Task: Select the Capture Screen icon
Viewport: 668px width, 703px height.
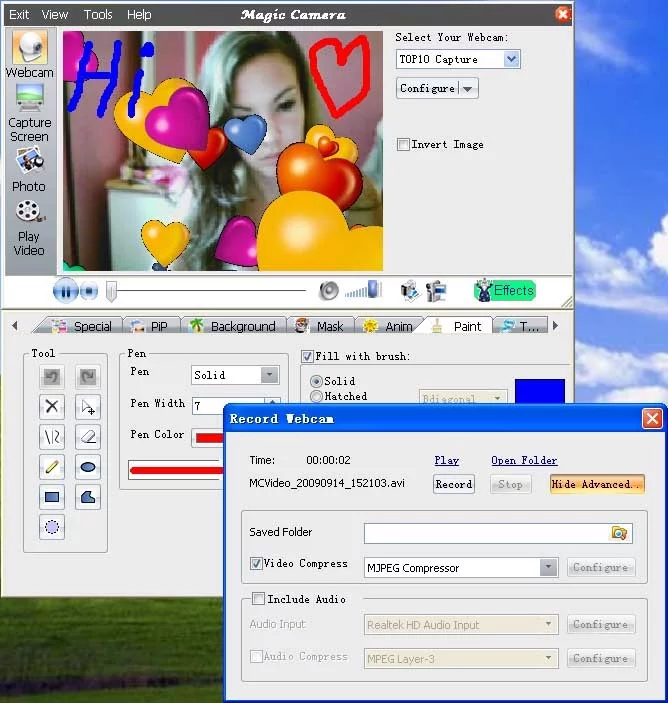Action: tap(30, 98)
